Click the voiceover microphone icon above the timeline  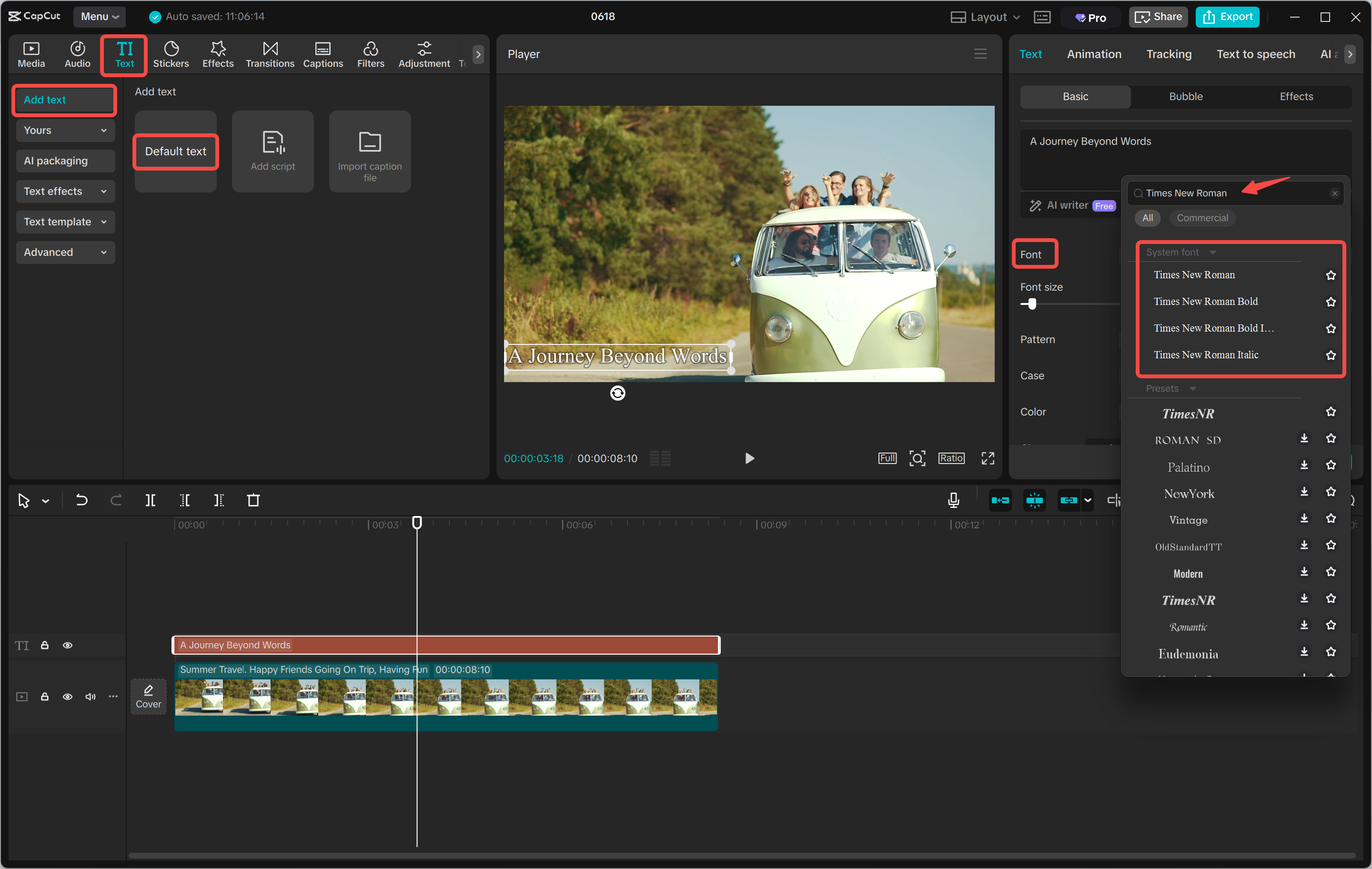point(953,500)
